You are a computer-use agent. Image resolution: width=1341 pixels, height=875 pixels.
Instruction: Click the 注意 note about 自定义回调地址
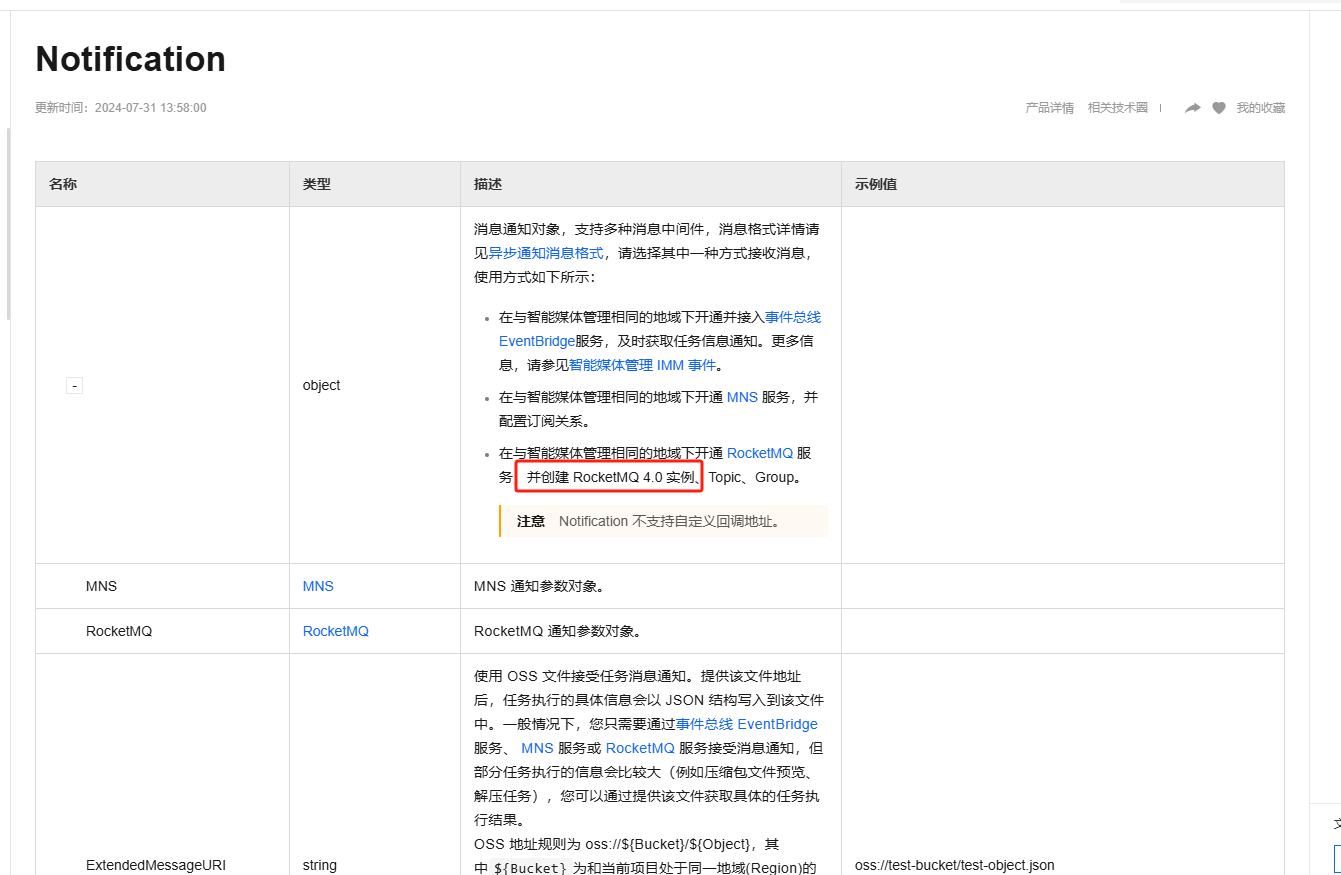pyautogui.click(x=664, y=521)
